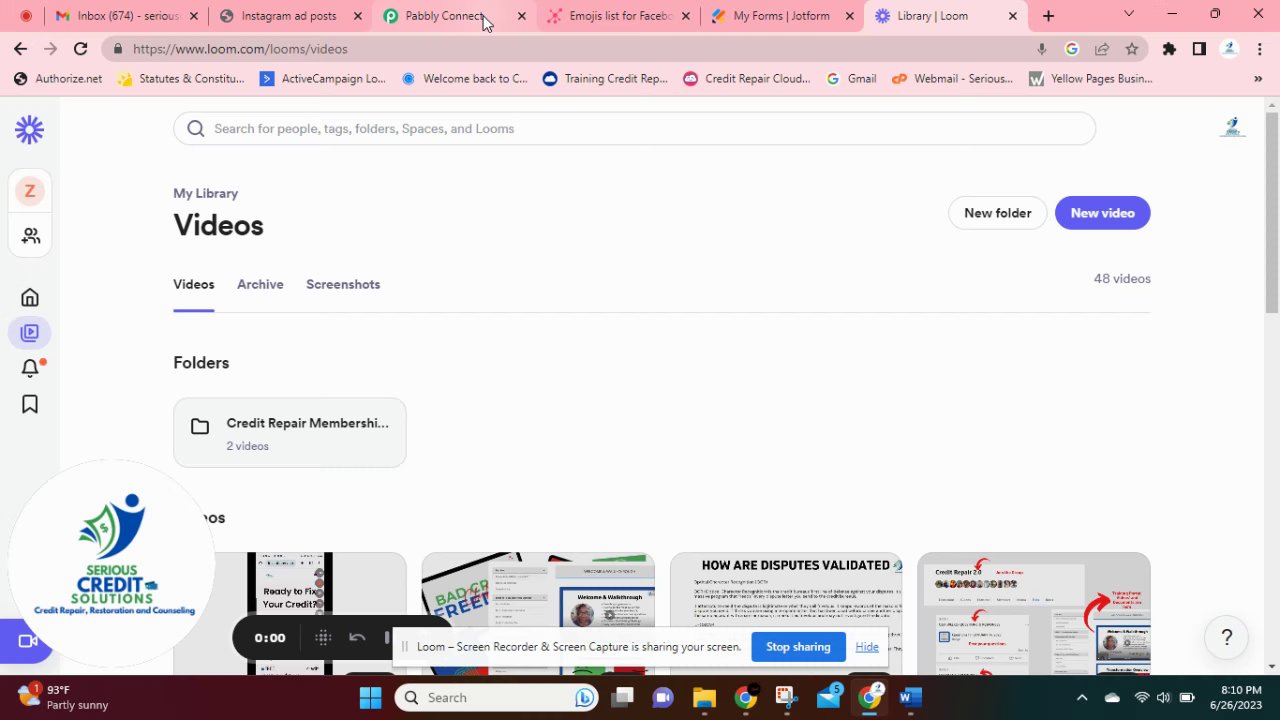Switch to the Videos tab
The height and width of the screenshot is (720, 1280).
coord(193,284)
